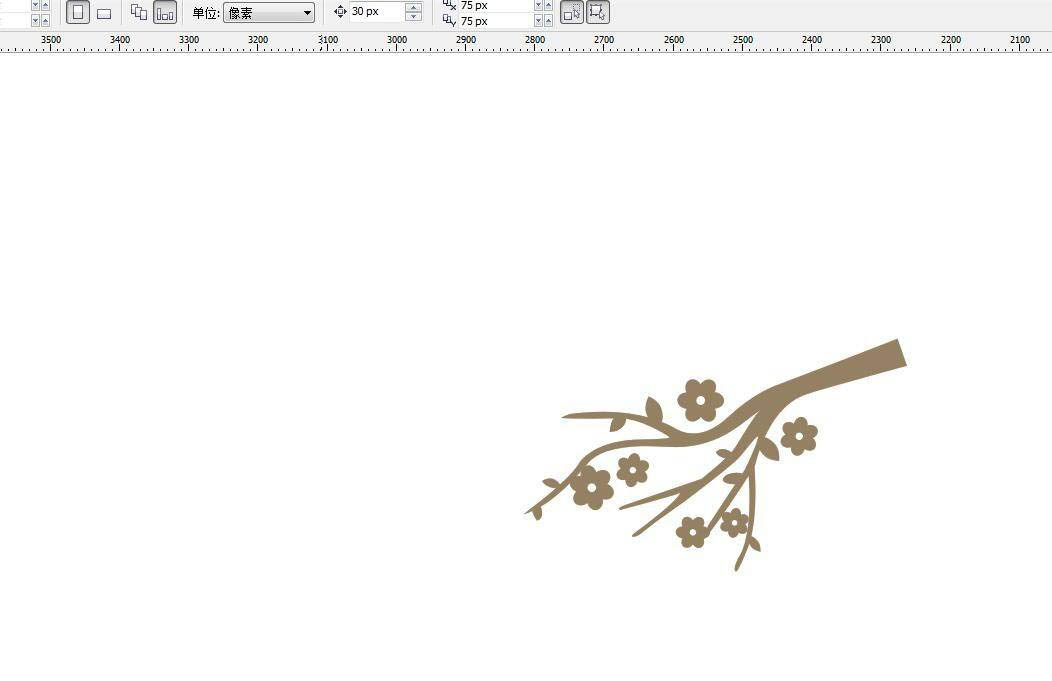Image resolution: width=1052 pixels, height=681 pixels.
Task: Open the units dropdown showing 像素
Action: [x=268, y=13]
